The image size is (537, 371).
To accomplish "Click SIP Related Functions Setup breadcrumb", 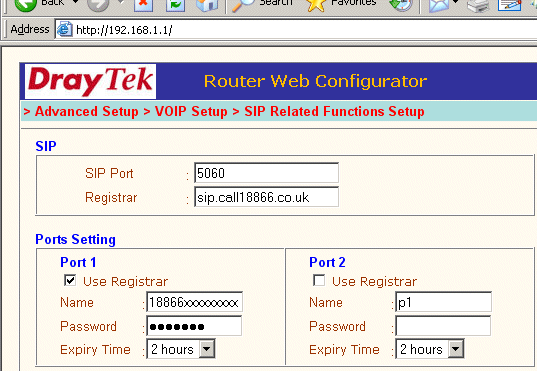I will (x=334, y=111).
